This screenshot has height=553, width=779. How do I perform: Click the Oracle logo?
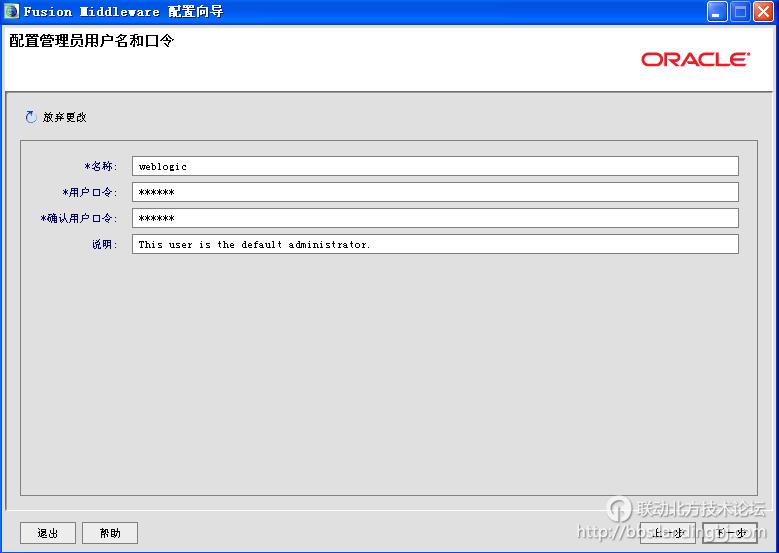click(x=695, y=60)
